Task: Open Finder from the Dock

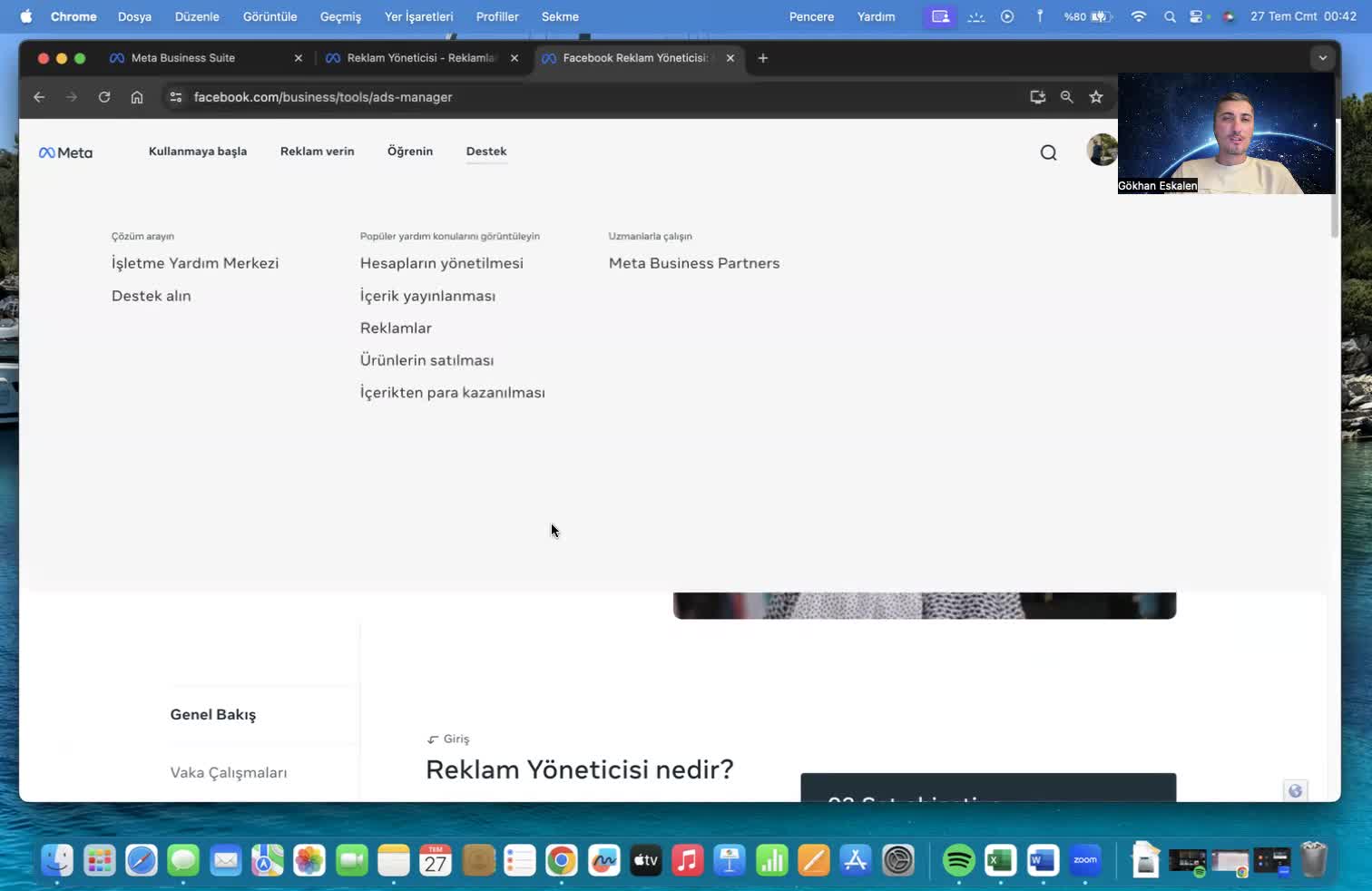Action: tap(57, 860)
